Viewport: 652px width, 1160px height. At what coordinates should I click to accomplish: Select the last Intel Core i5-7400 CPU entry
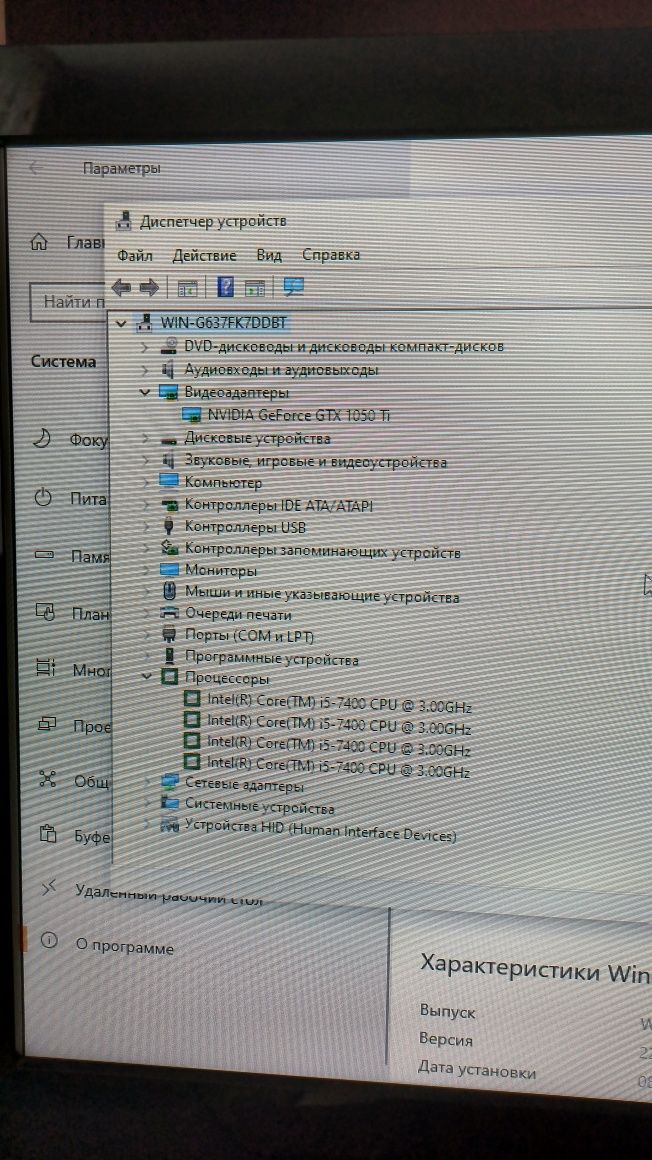tap(339, 766)
